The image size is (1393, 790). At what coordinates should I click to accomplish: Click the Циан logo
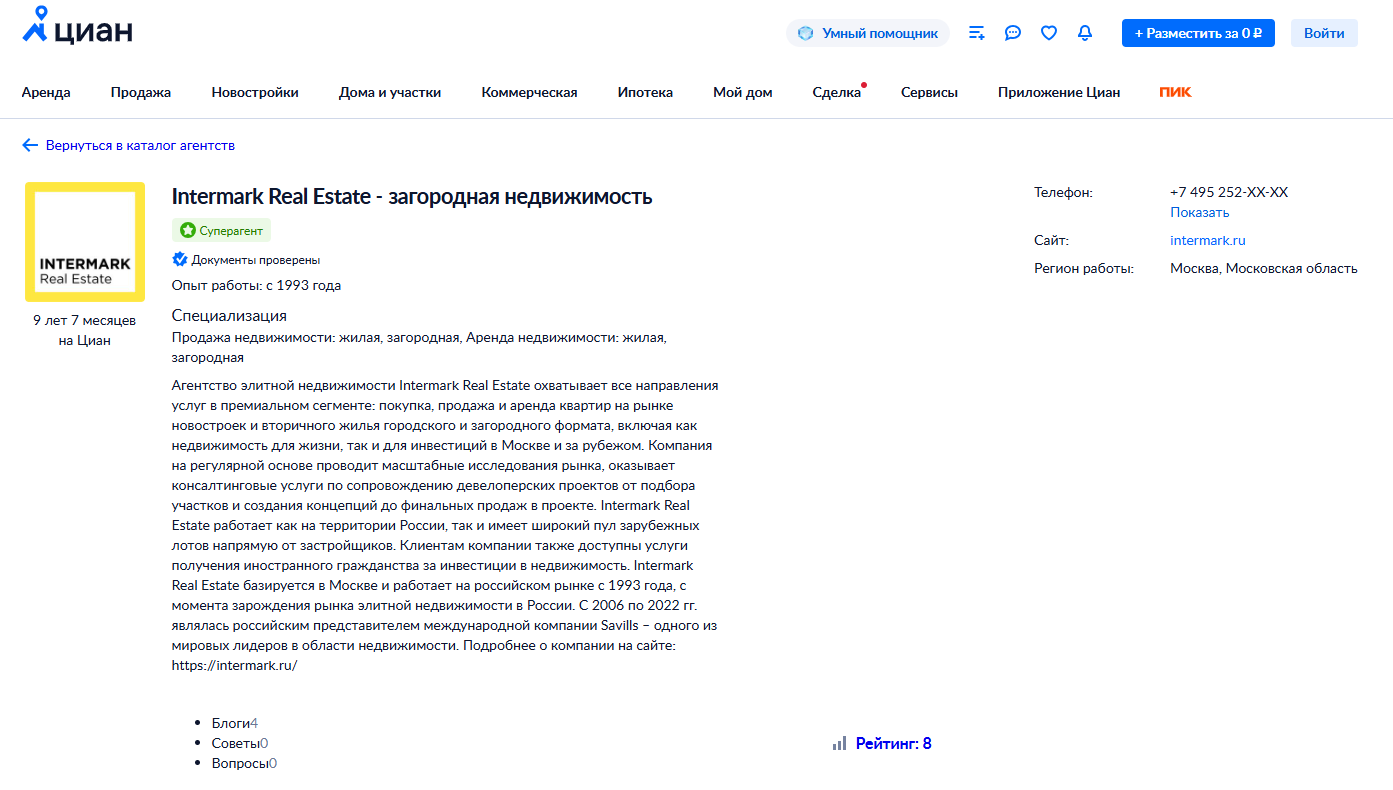point(77,25)
